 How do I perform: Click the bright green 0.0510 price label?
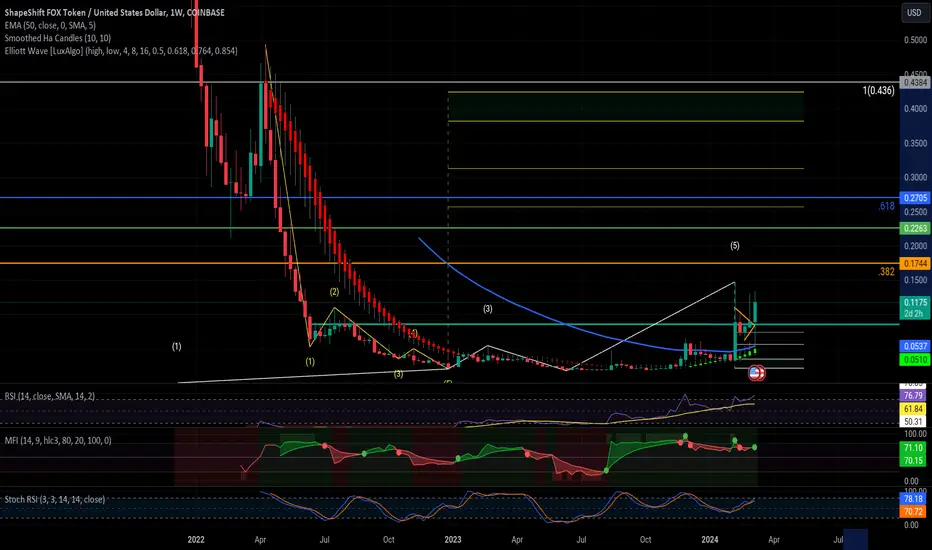coord(914,359)
